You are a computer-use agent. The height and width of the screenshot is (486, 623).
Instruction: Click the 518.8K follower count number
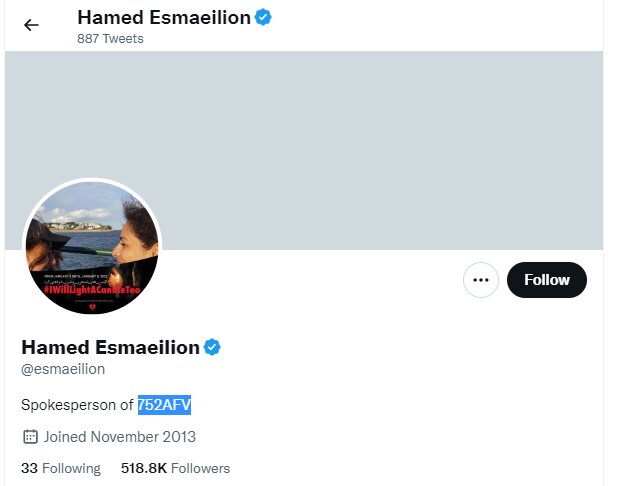[x=143, y=468]
